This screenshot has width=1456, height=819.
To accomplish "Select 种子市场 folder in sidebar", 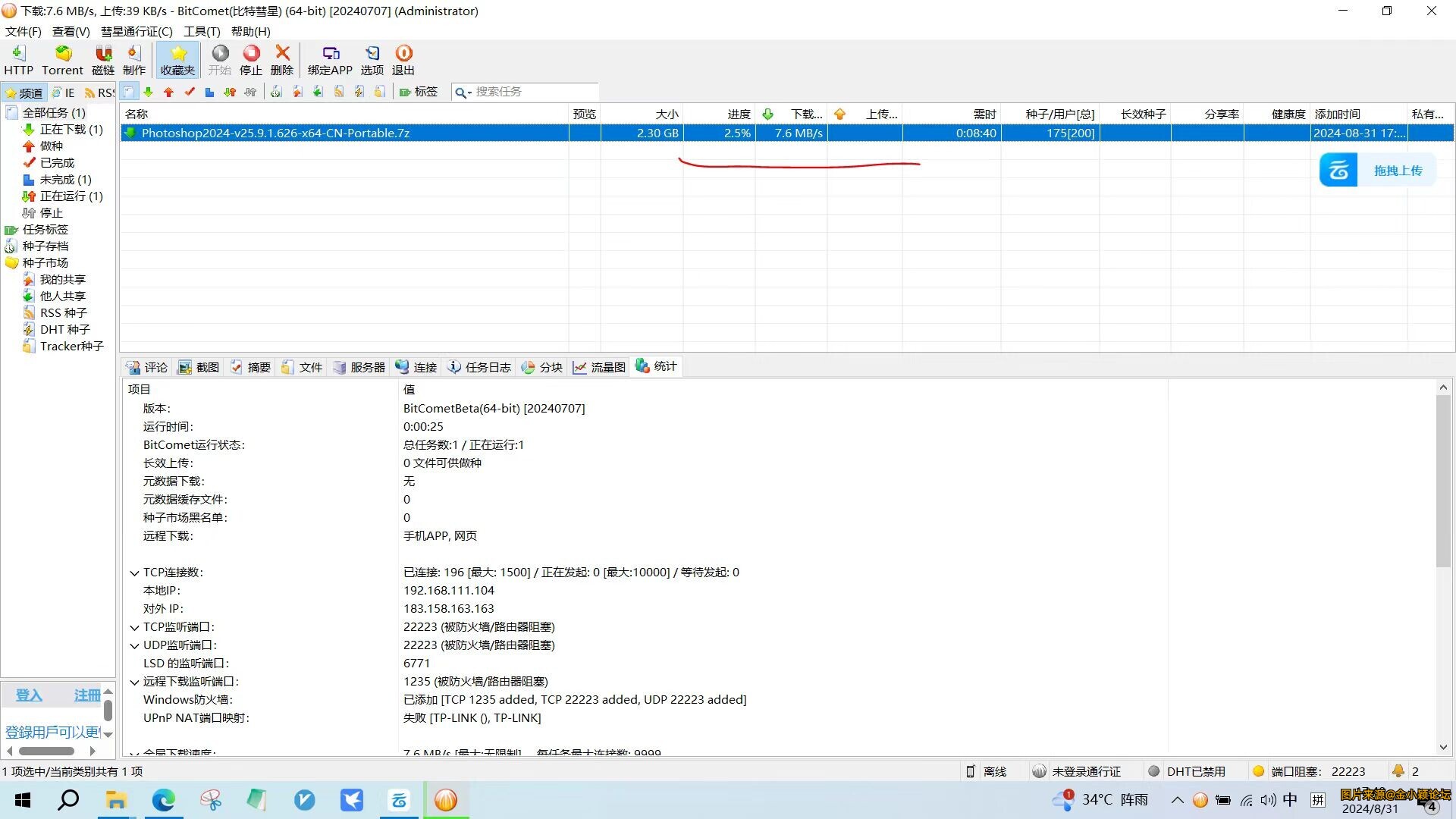I will tap(45, 262).
